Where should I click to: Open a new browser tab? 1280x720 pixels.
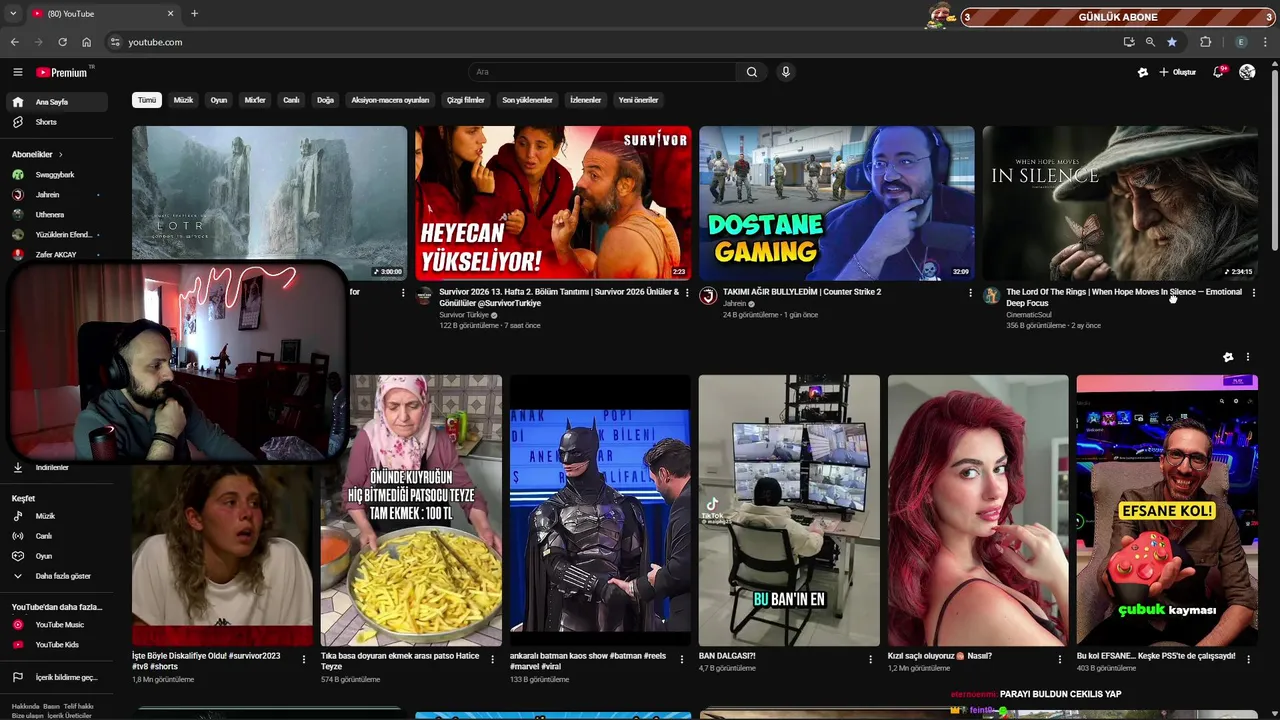click(194, 13)
